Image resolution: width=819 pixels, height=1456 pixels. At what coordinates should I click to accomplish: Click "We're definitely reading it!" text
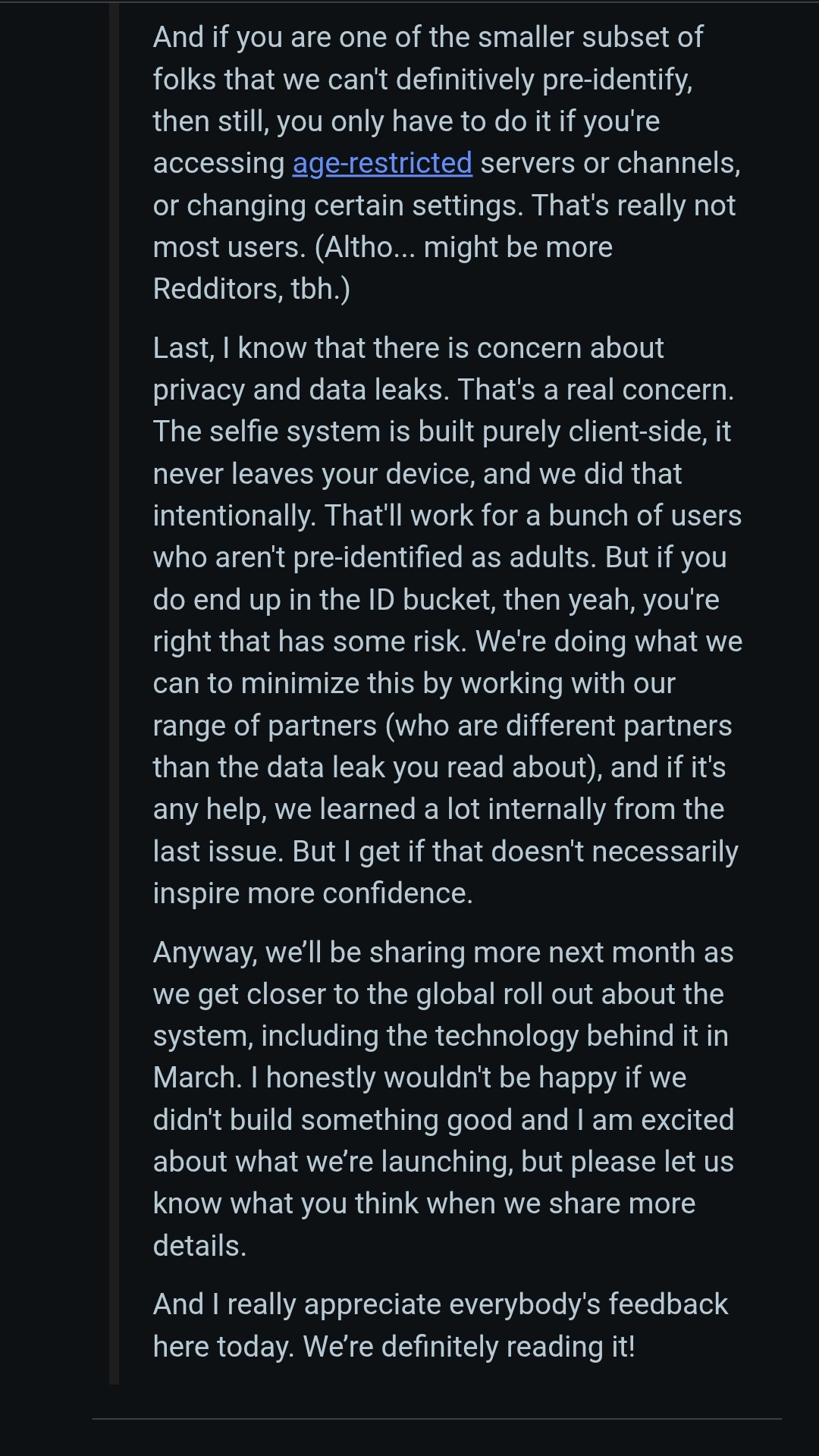click(469, 1347)
